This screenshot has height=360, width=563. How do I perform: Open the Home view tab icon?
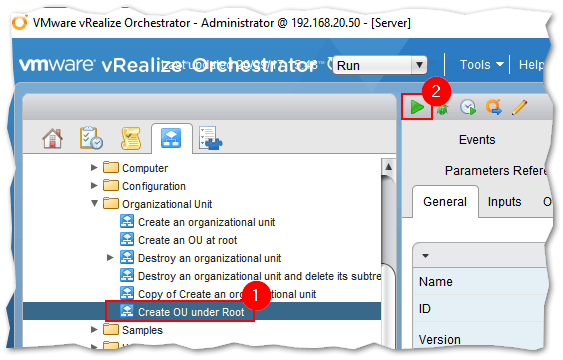click(52, 138)
